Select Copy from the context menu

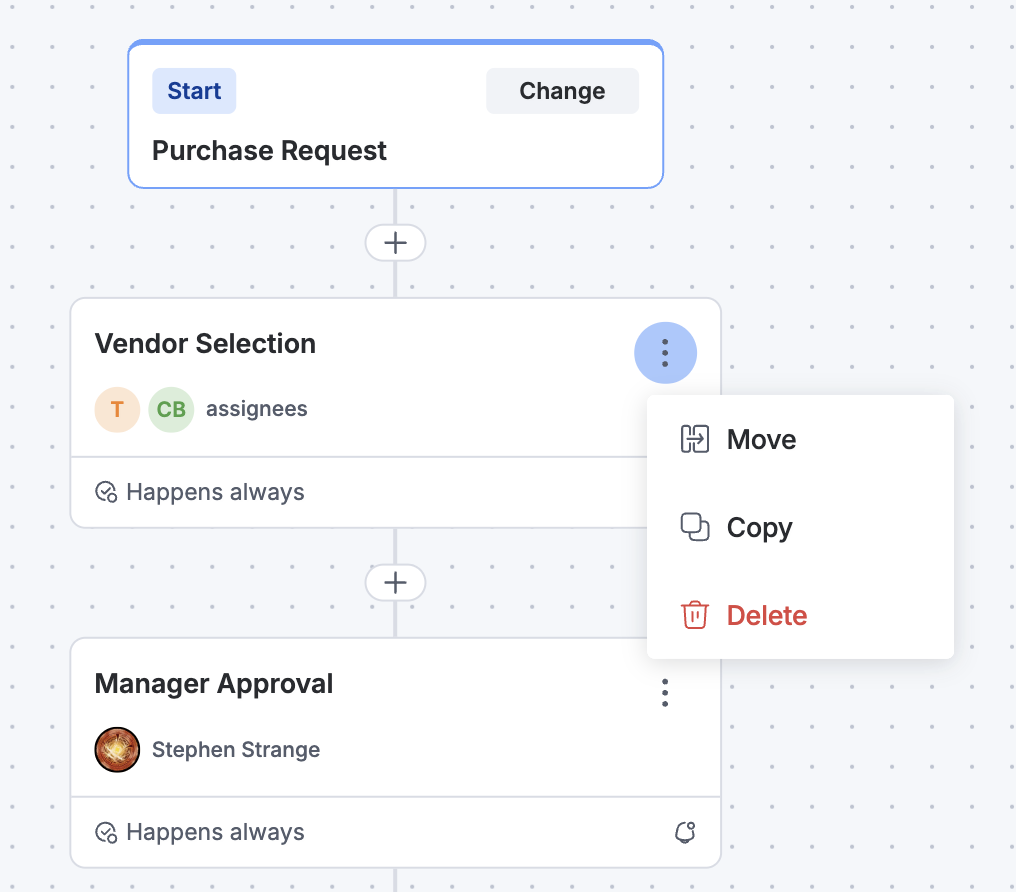tap(800, 527)
